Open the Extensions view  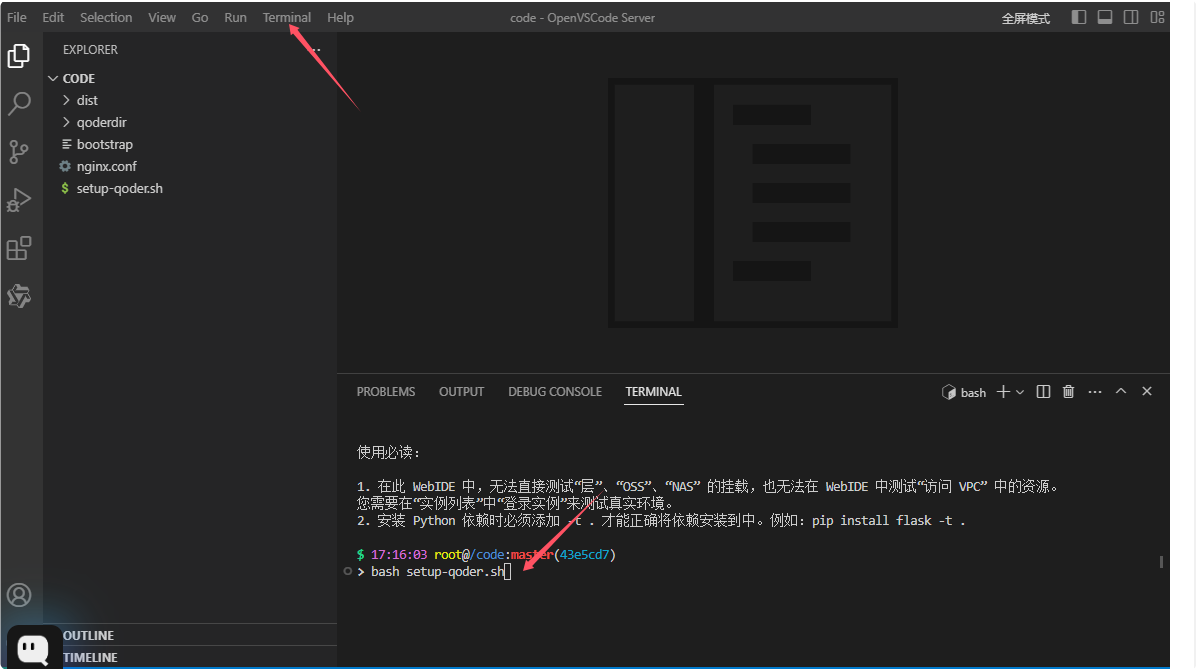coord(18,248)
